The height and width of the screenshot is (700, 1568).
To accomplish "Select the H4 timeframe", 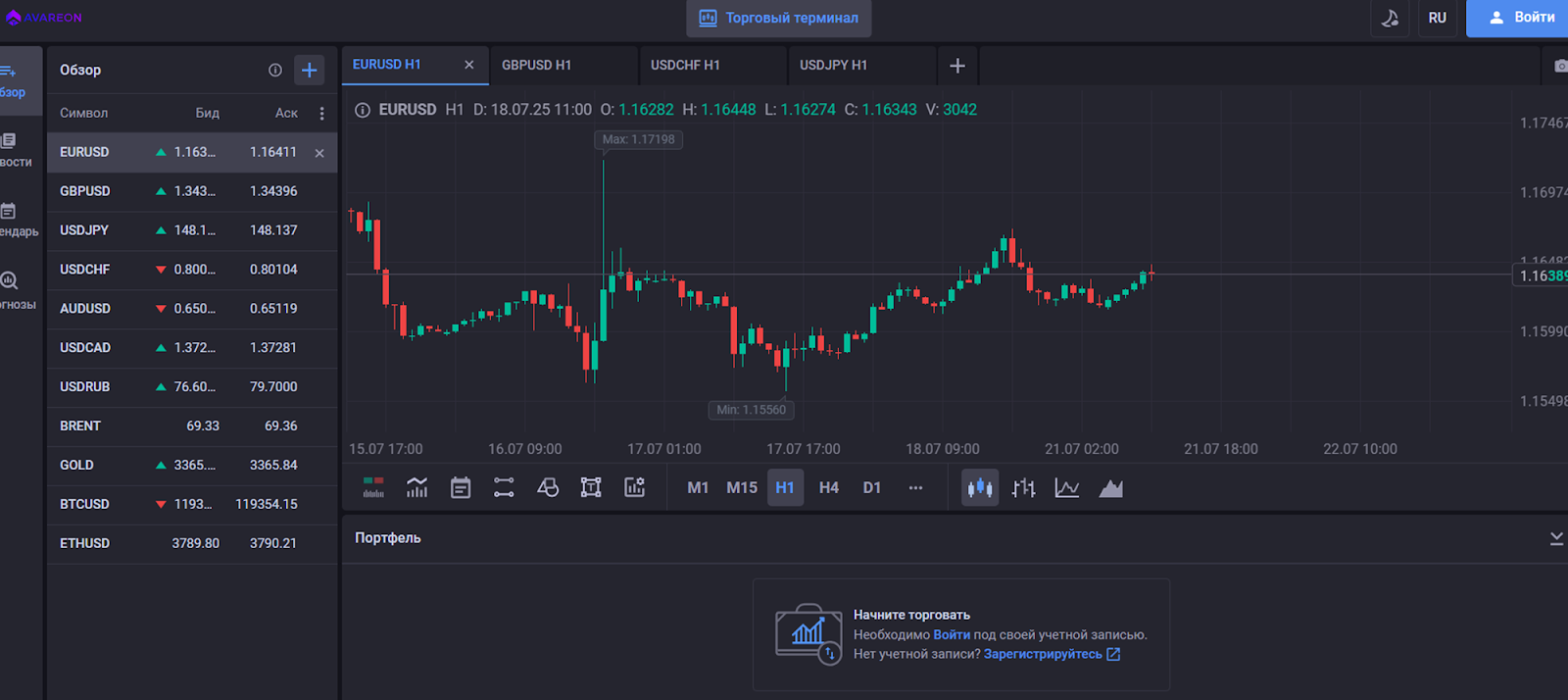I will (829, 487).
